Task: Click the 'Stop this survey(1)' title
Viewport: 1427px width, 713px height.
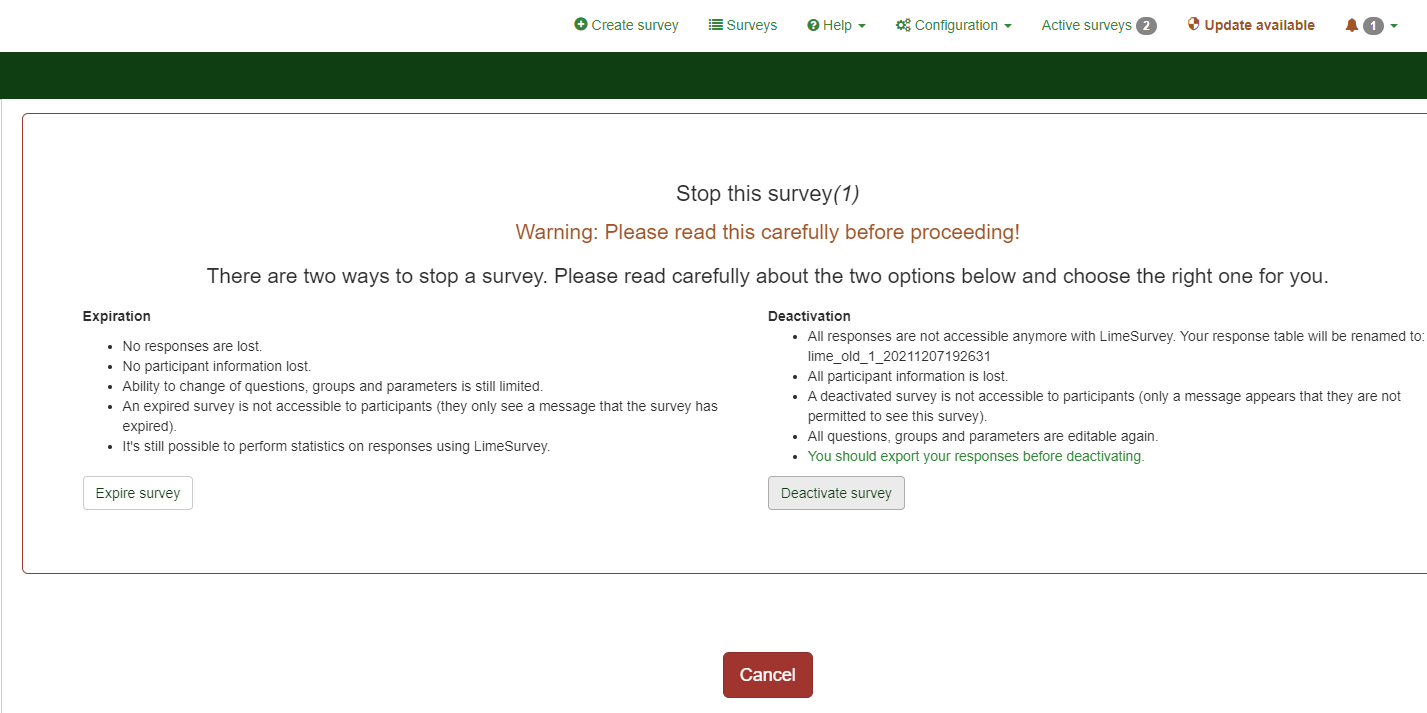Action: tap(768, 194)
